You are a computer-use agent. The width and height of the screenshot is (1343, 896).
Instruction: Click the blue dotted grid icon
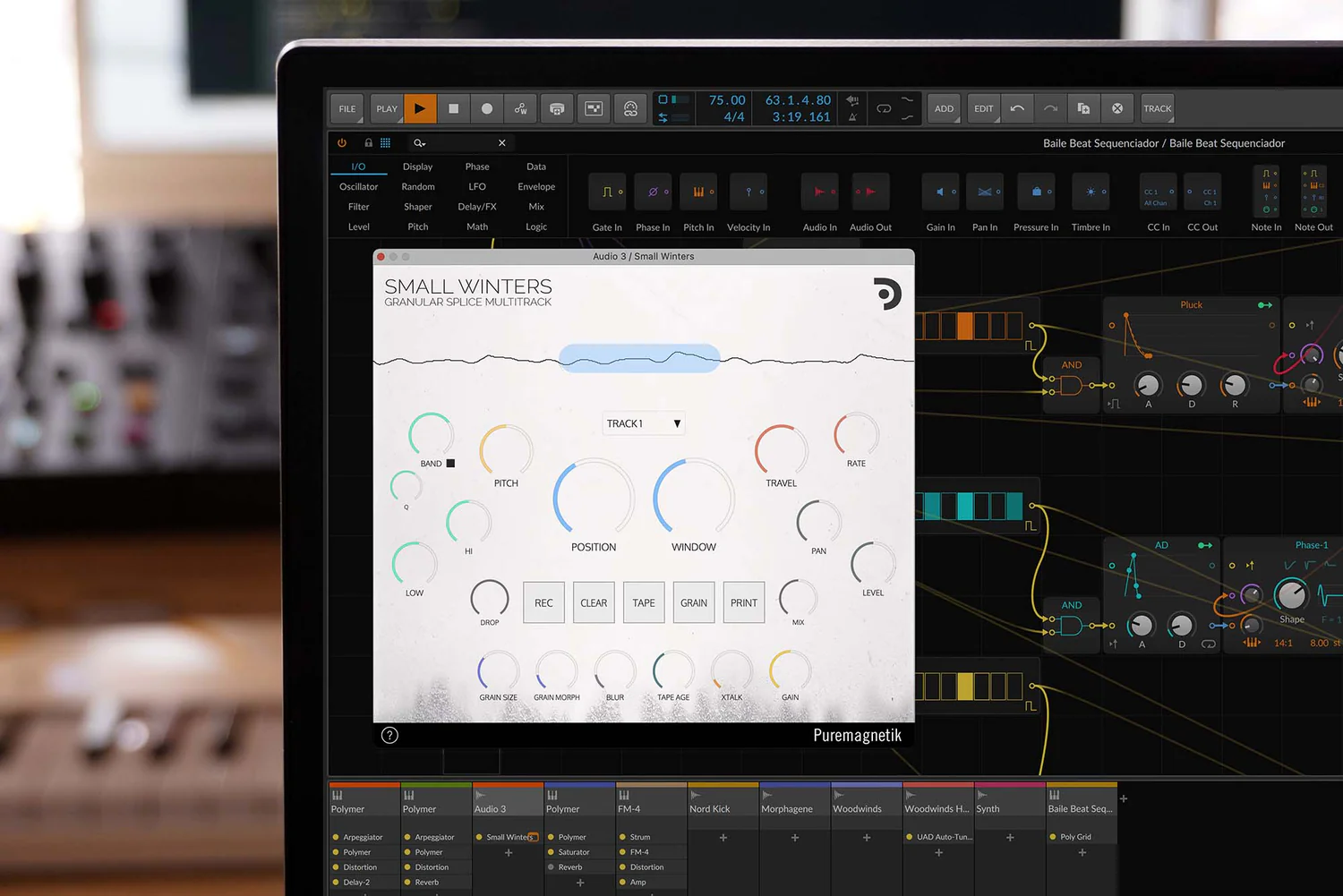point(385,142)
